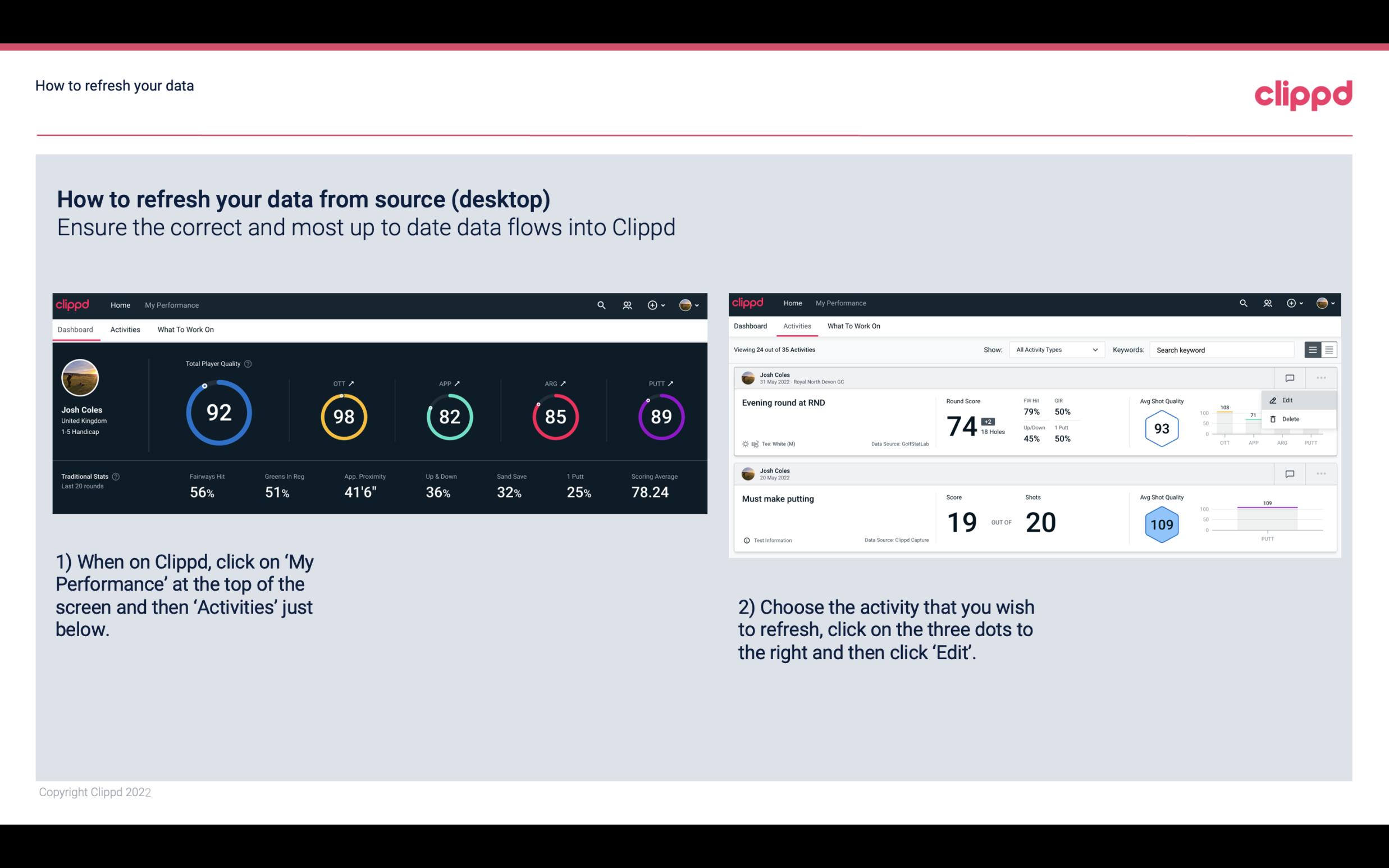Click the three dots menu for Evening round
The width and height of the screenshot is (1389, 868).
[x=1320, y=377]
